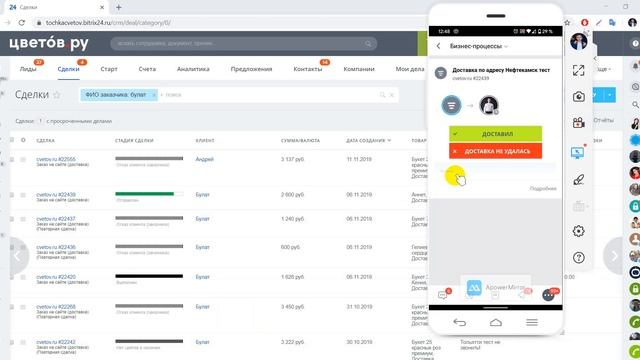Click the notifications bell in right sidebar
The image size is (640, 360).
click(x=635, y=66)
